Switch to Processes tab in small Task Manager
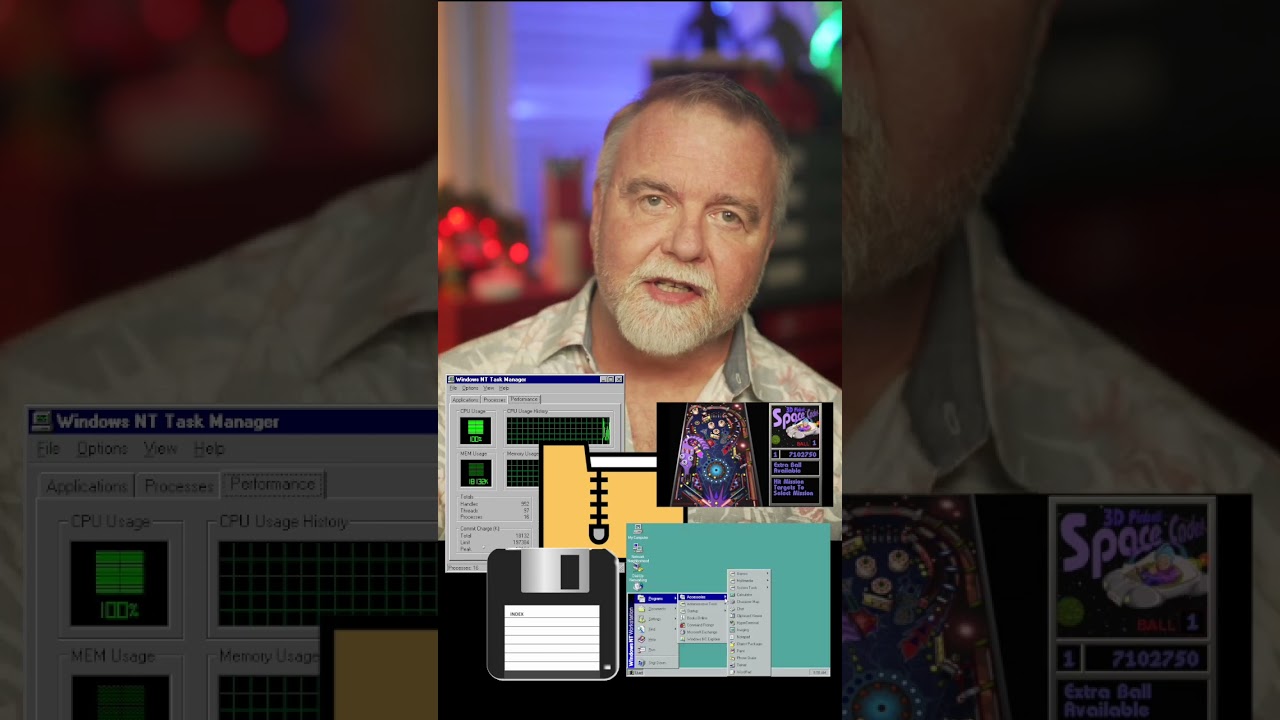Viewport: 1280px width, 720px height. 494,400
